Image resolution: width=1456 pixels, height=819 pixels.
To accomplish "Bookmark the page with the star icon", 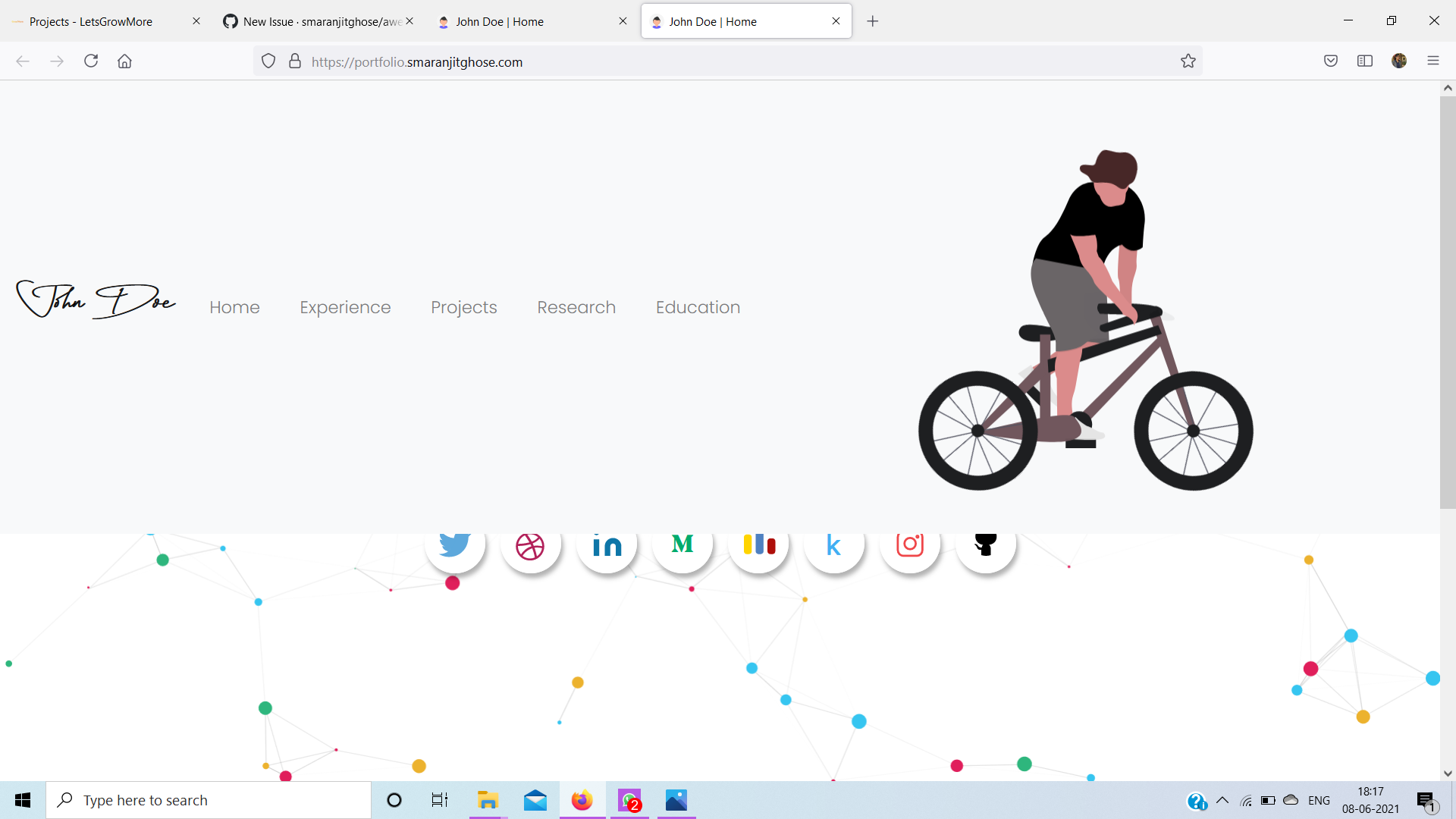I will click(1188, 61).
